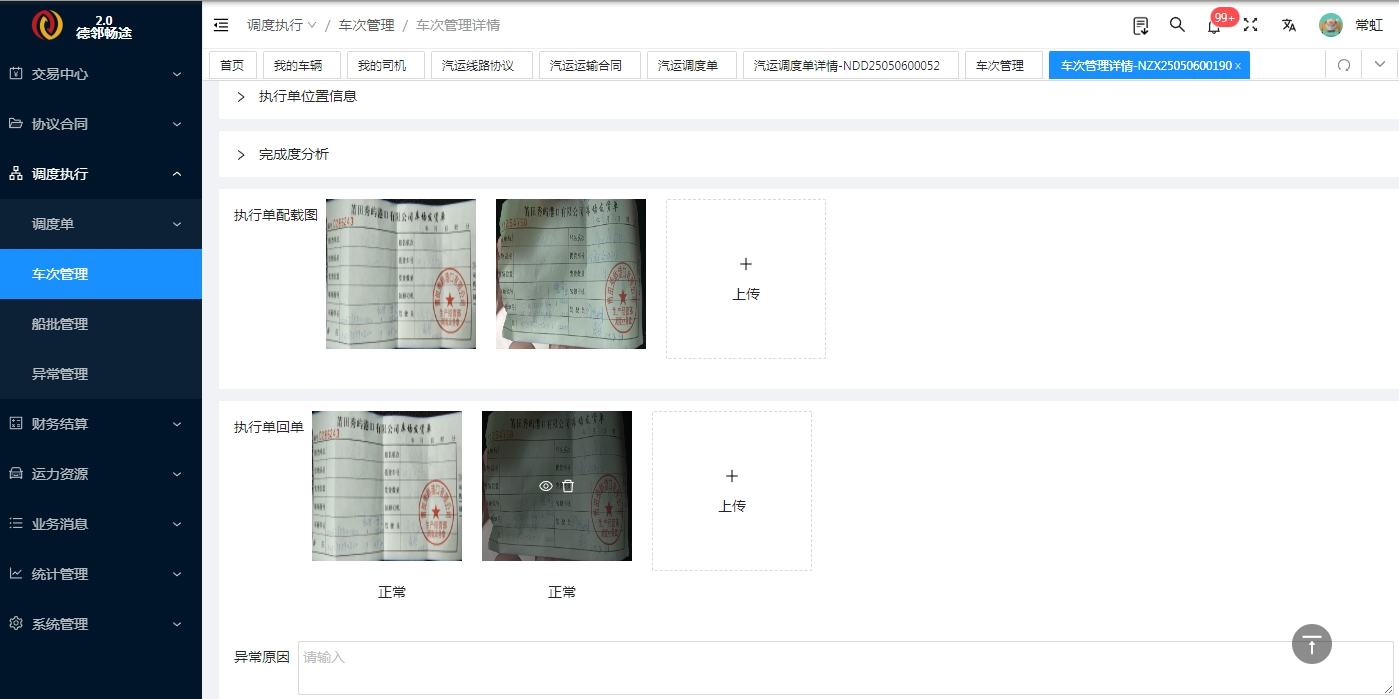1399x699 pixels.
Task: Switch to the 汽运调度单 tab
Action: (x=688, y=65)
